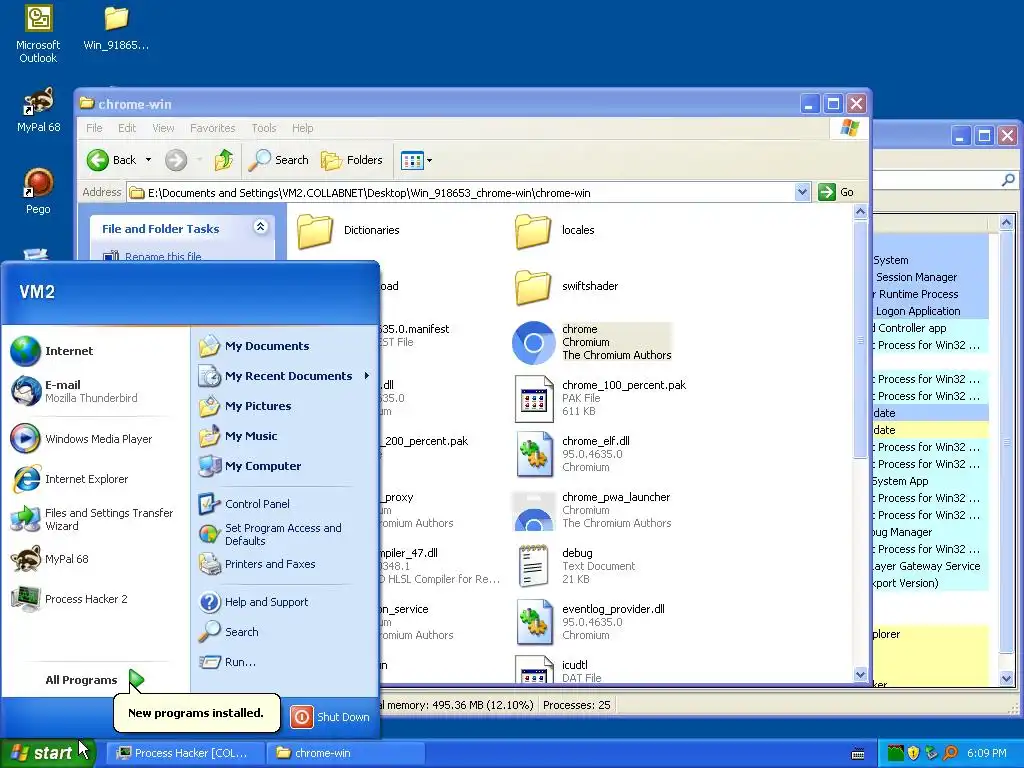Click Process Hacker search magnifier icon
1024x768 pixels.
1008,179
